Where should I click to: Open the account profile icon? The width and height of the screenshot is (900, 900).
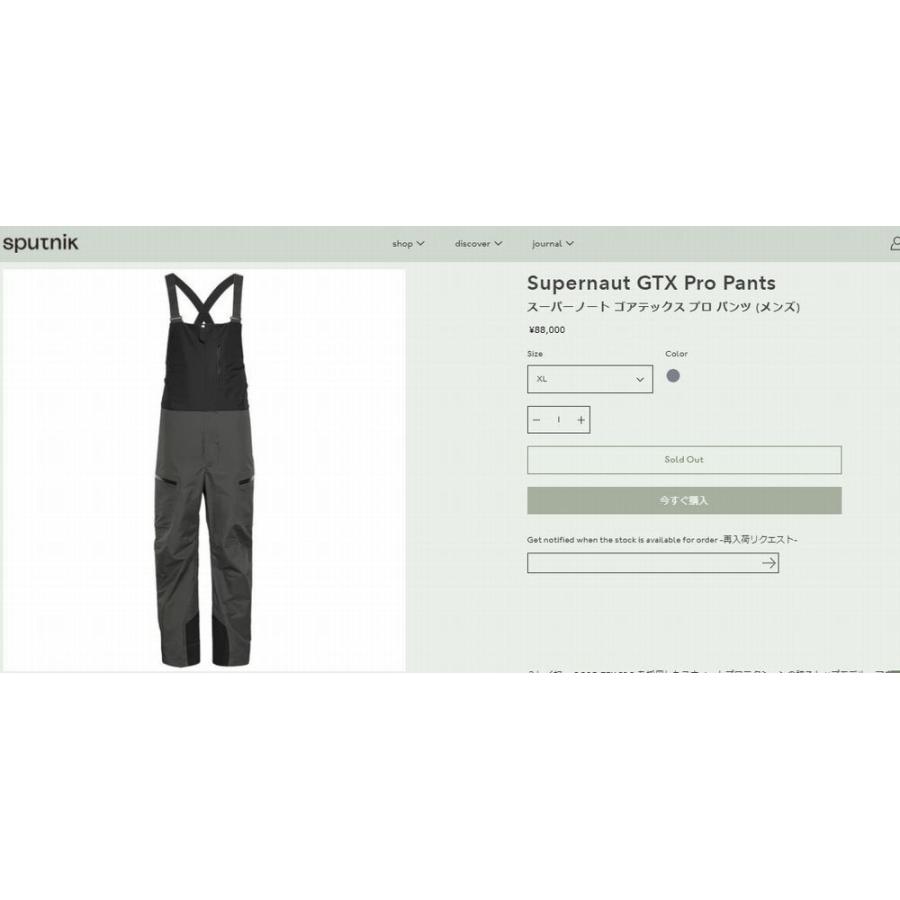click(895, 243)
